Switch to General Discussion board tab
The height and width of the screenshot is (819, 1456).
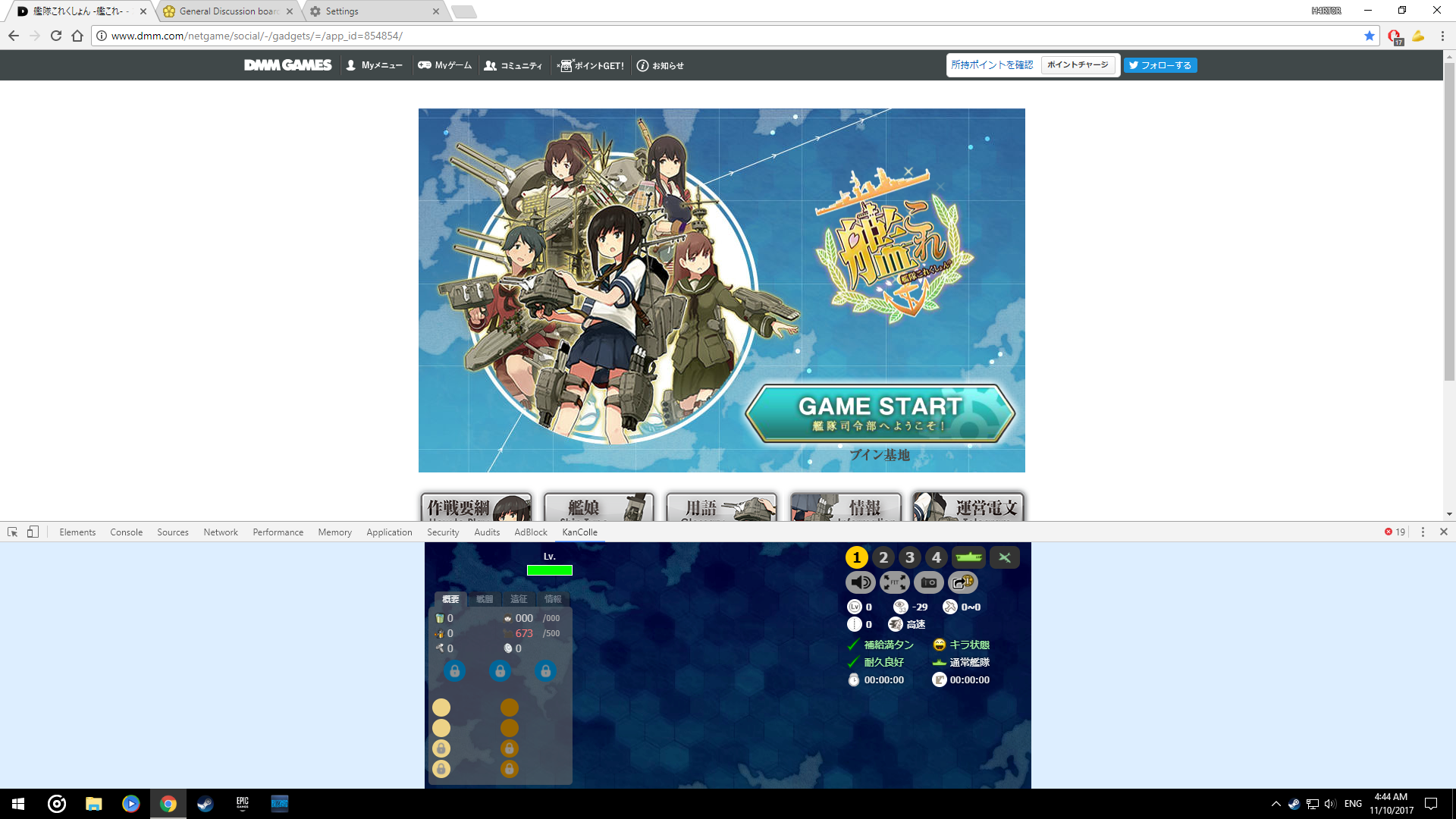coord(227,11)
